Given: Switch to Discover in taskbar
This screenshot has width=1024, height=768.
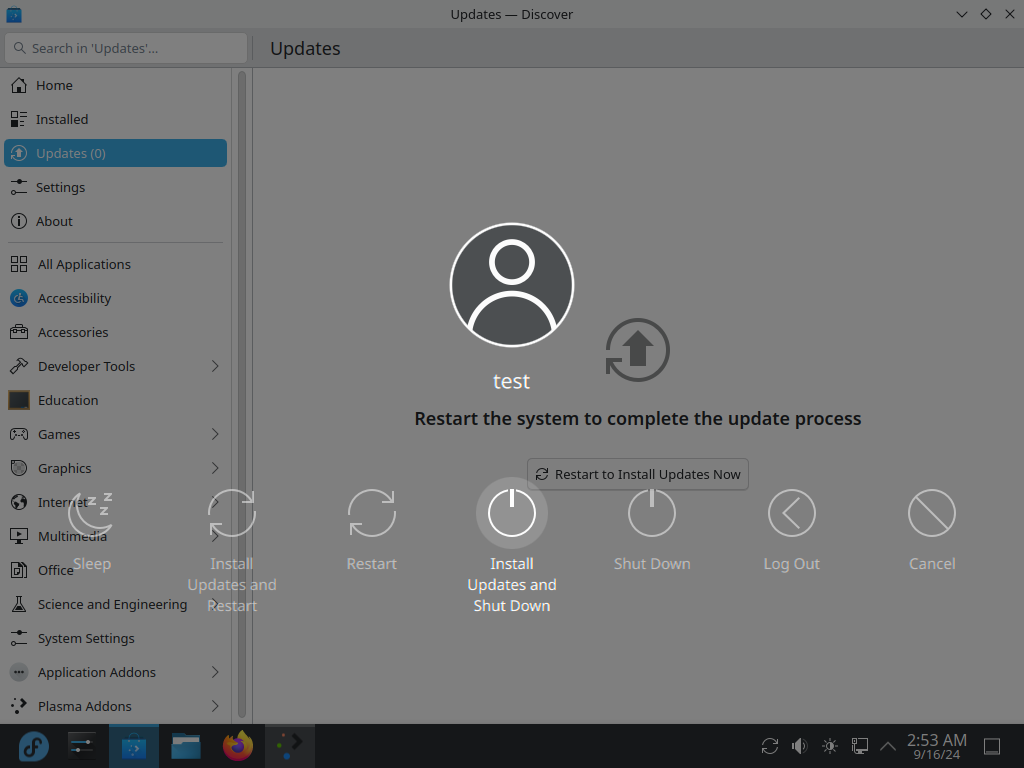Looking at the screenshot, I should point(134,746).
